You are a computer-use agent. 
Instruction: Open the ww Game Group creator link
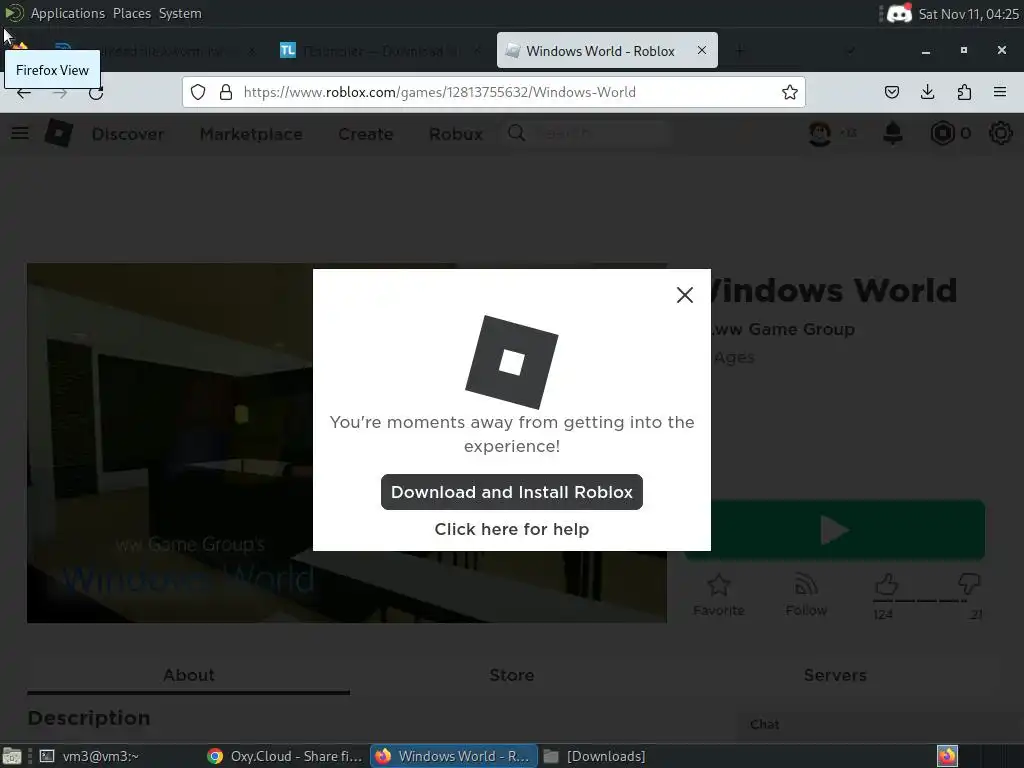pyautogui.click(x=783, y=329)
